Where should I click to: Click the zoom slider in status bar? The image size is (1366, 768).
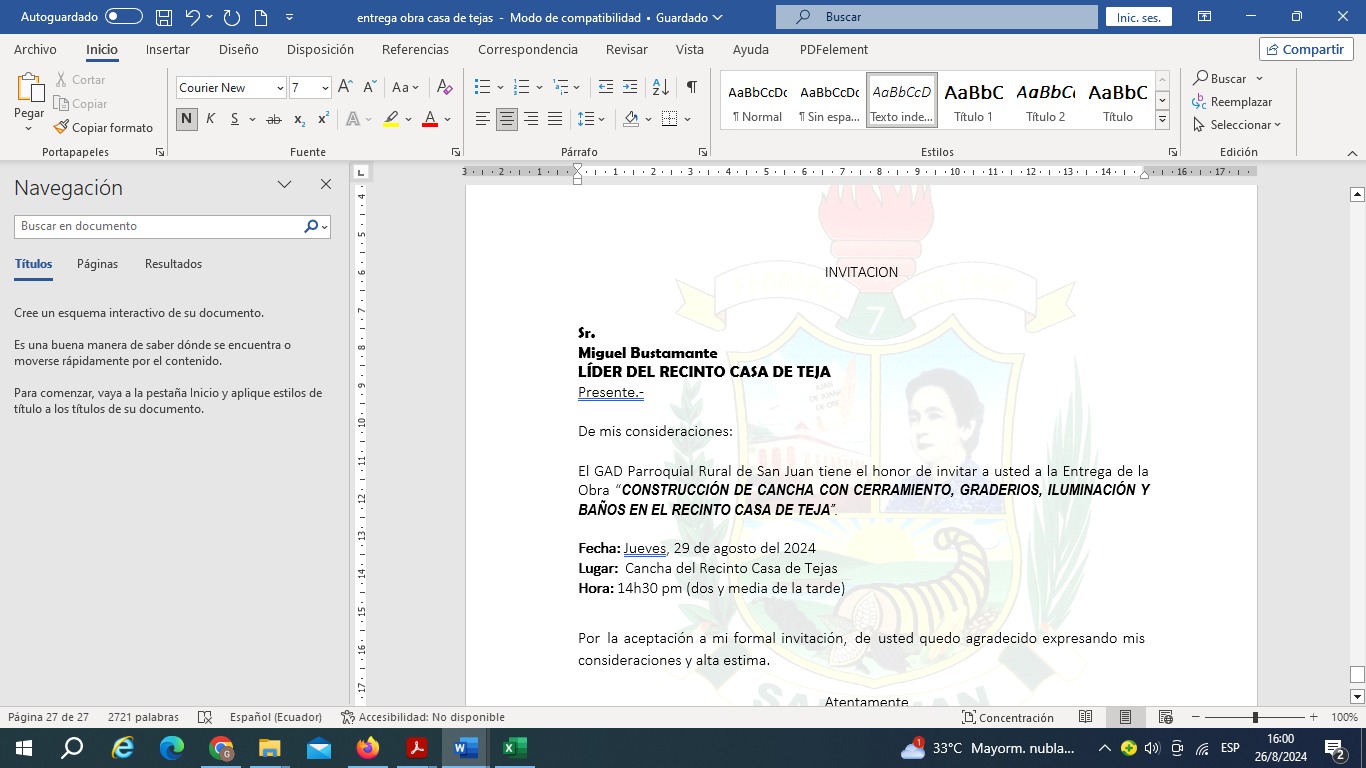tap(1255, 717)
